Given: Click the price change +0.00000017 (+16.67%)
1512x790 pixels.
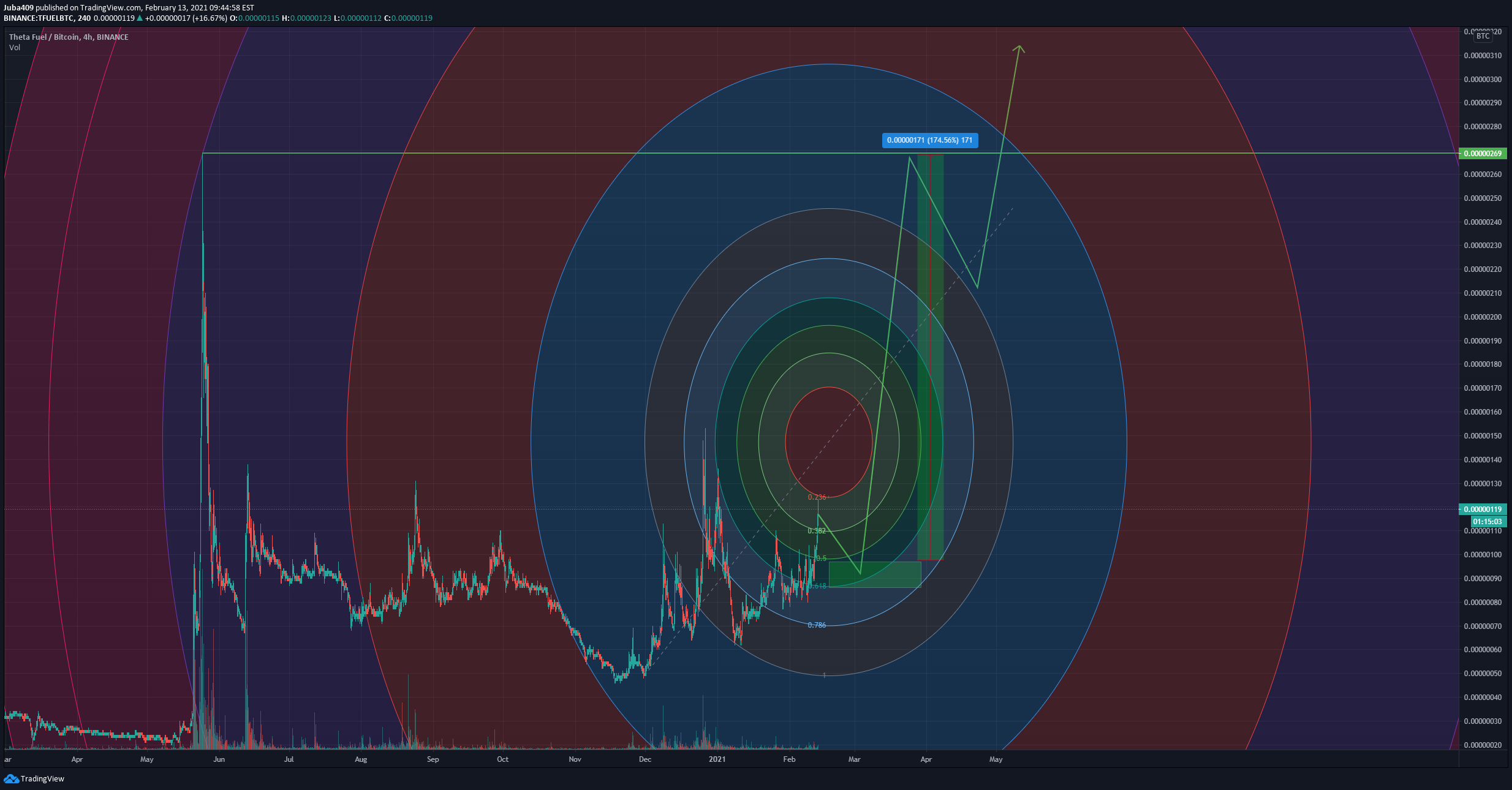Looking at the screenshot, I should click(186, 18).
